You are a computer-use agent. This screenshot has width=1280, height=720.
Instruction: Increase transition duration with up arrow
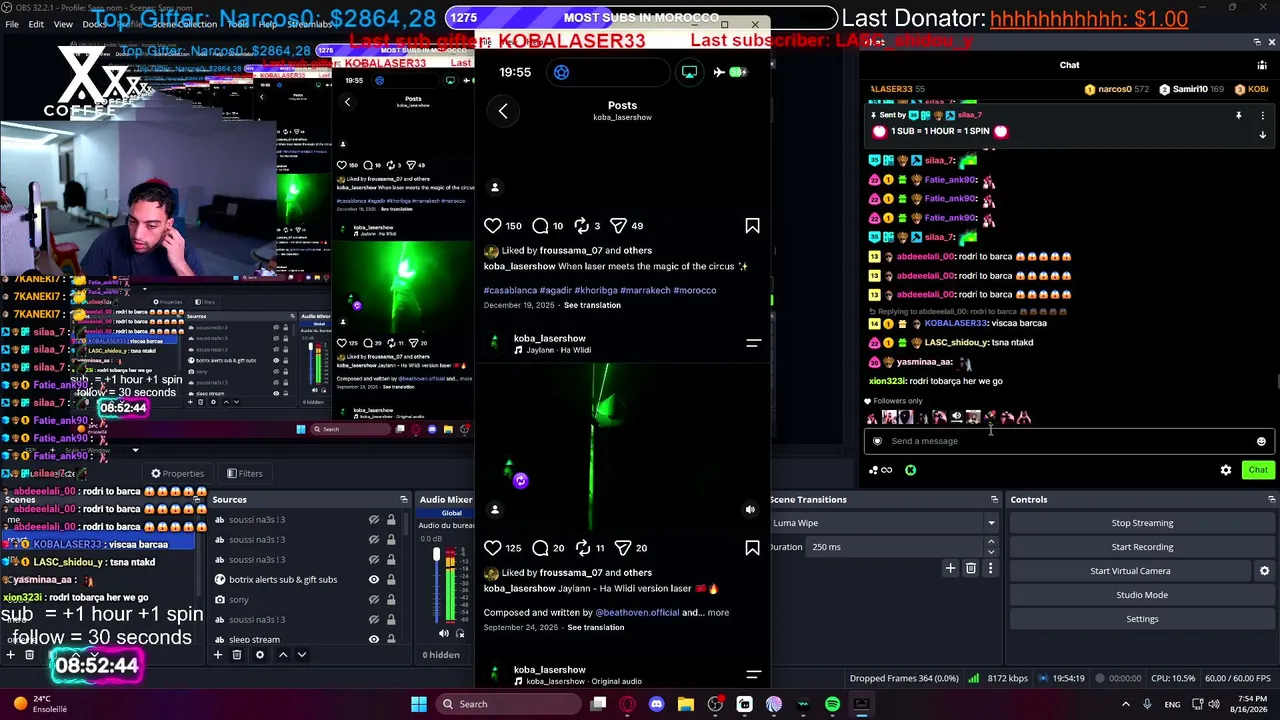(x=991, y=542)
